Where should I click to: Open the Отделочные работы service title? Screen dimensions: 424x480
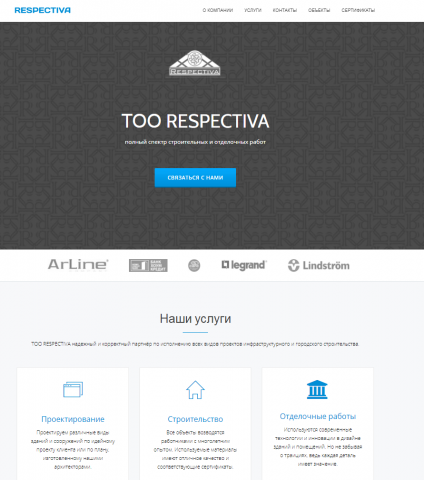point(318,416)
